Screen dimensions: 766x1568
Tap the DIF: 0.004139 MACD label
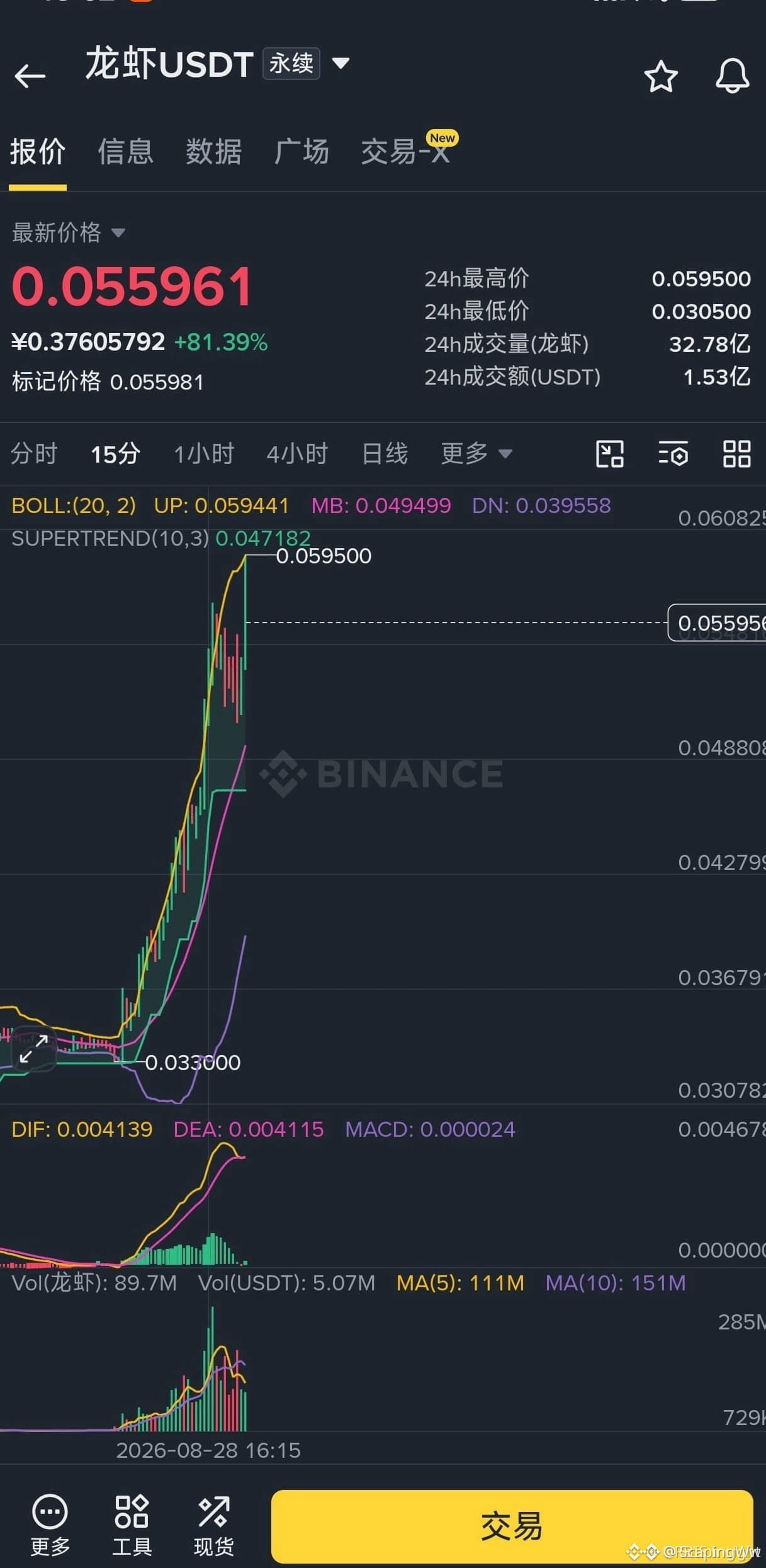[x=82, y=1129]
